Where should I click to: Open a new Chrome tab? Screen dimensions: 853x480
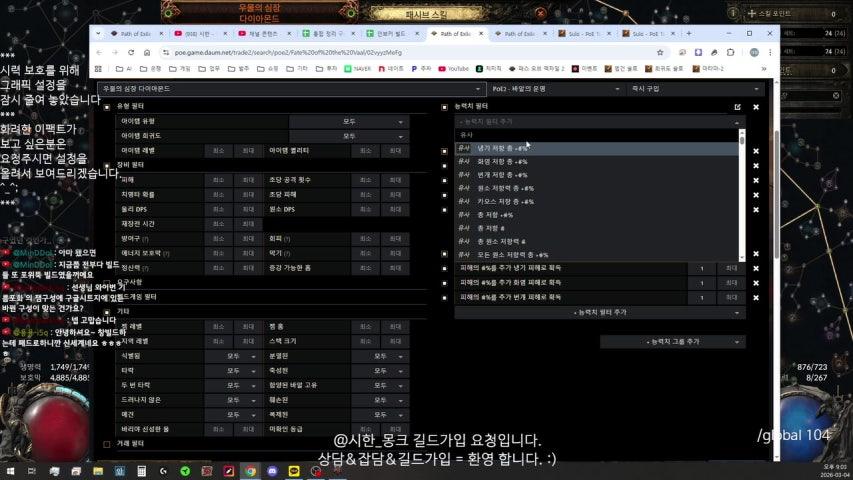(x=689, y=33)
